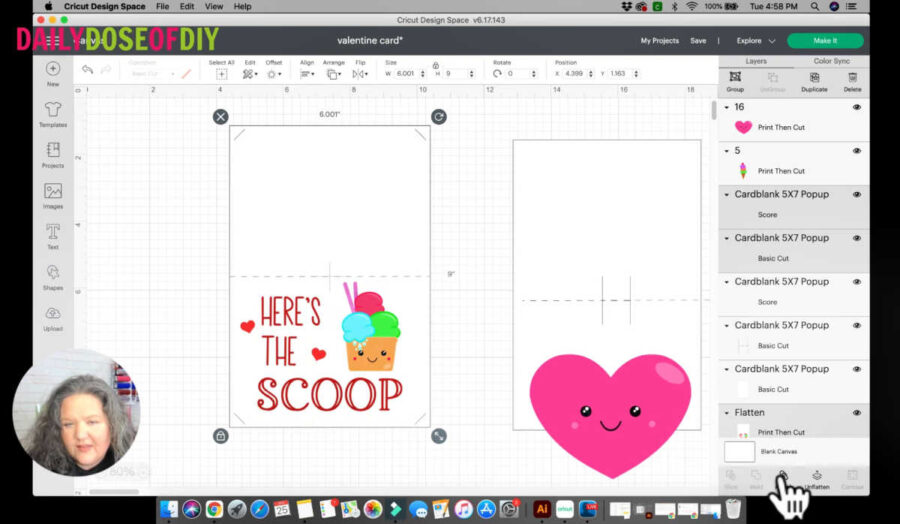Open the Projects sidebar tool
The image size is (900, 524).
53,154
